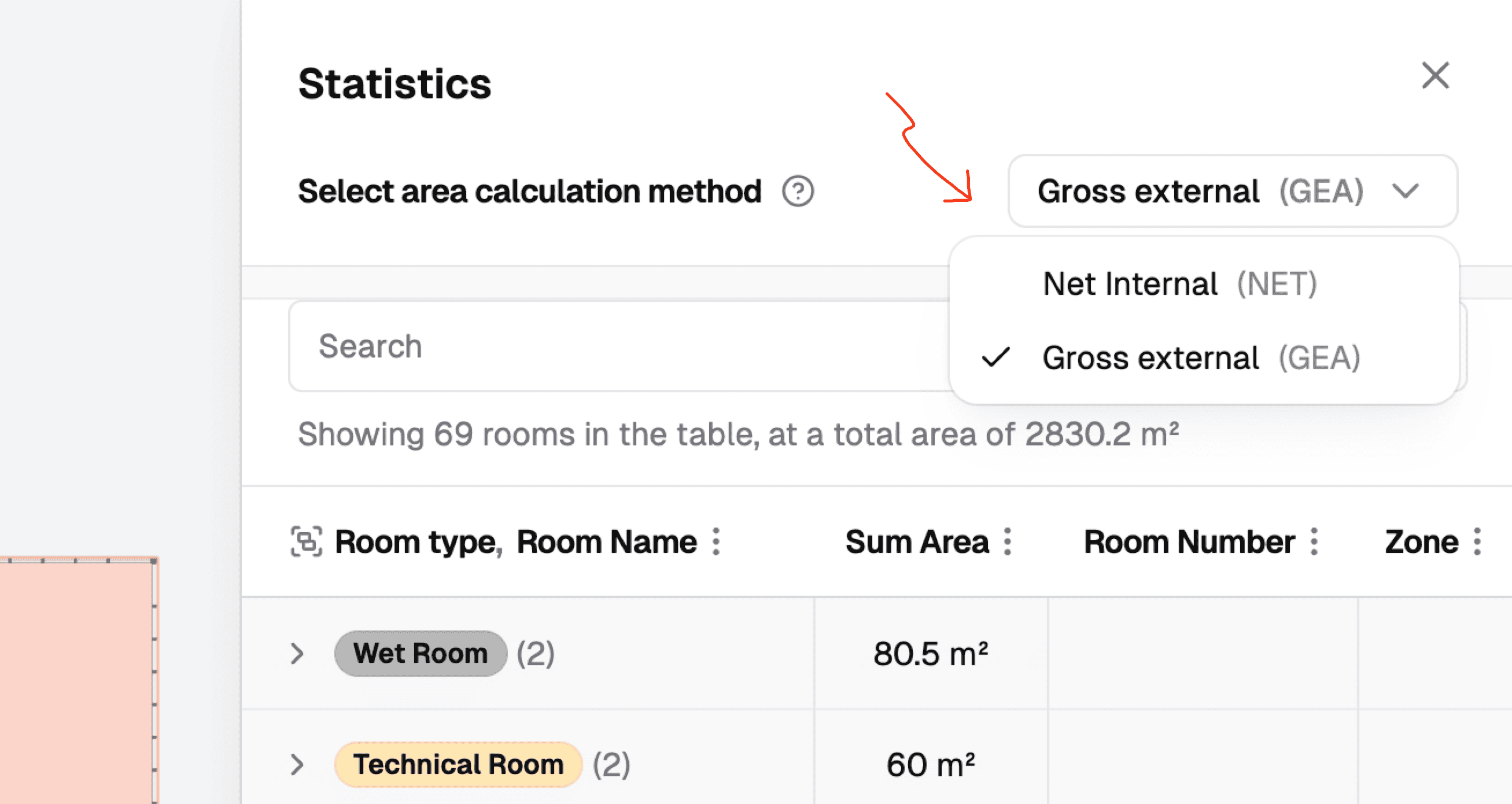Image resolution: width=1512 pixels, height=804 pixels.
Task: Click the Room Number column header
Action: [x=1189, y=541]
